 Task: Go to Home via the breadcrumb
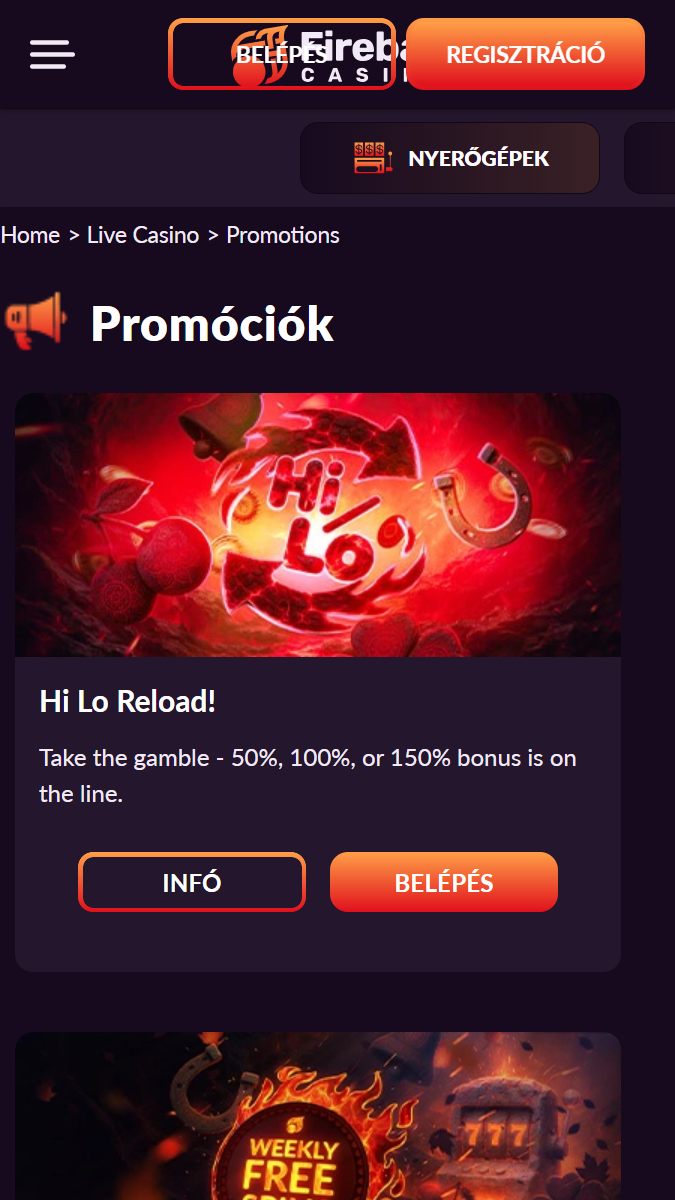[31, 235]
